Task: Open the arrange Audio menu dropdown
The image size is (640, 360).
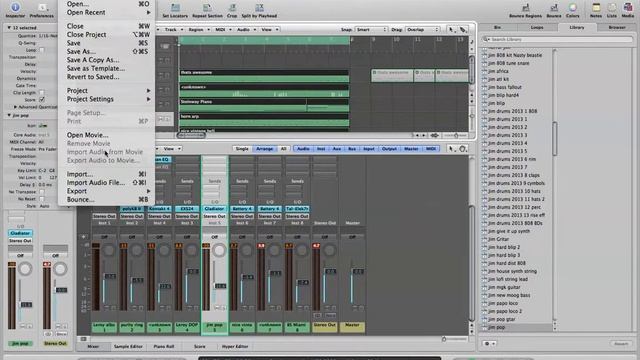Action: pos(246,29)
